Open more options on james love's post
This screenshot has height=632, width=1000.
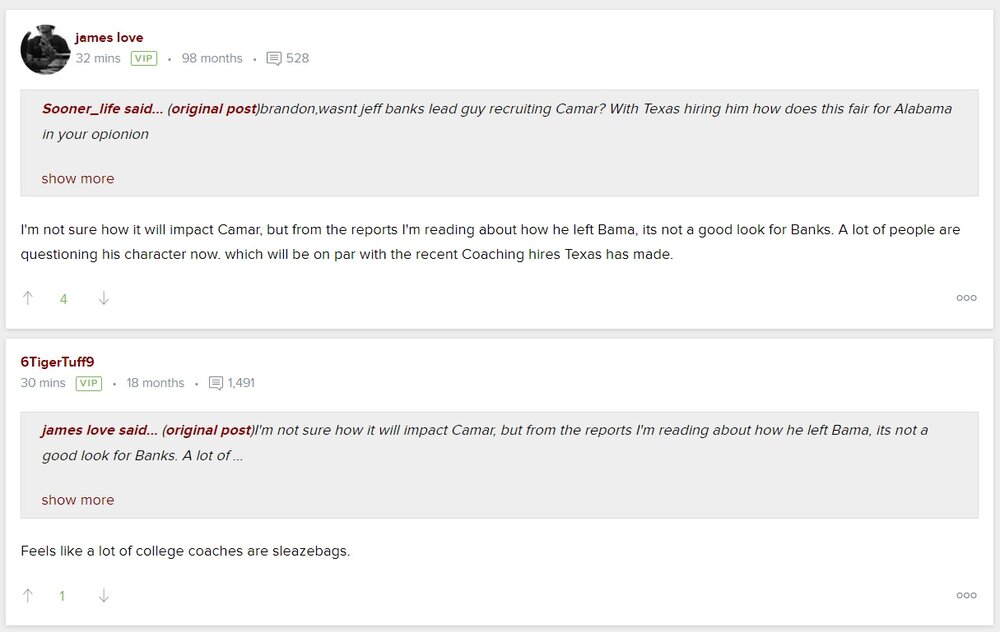tap(966, 298)
